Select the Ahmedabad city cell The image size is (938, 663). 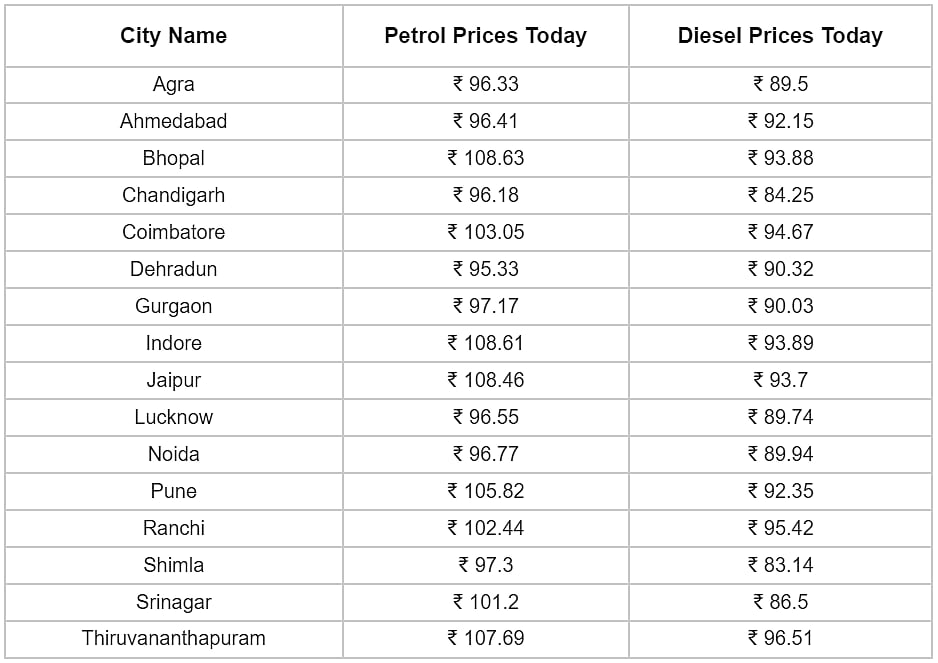point(174,121)
